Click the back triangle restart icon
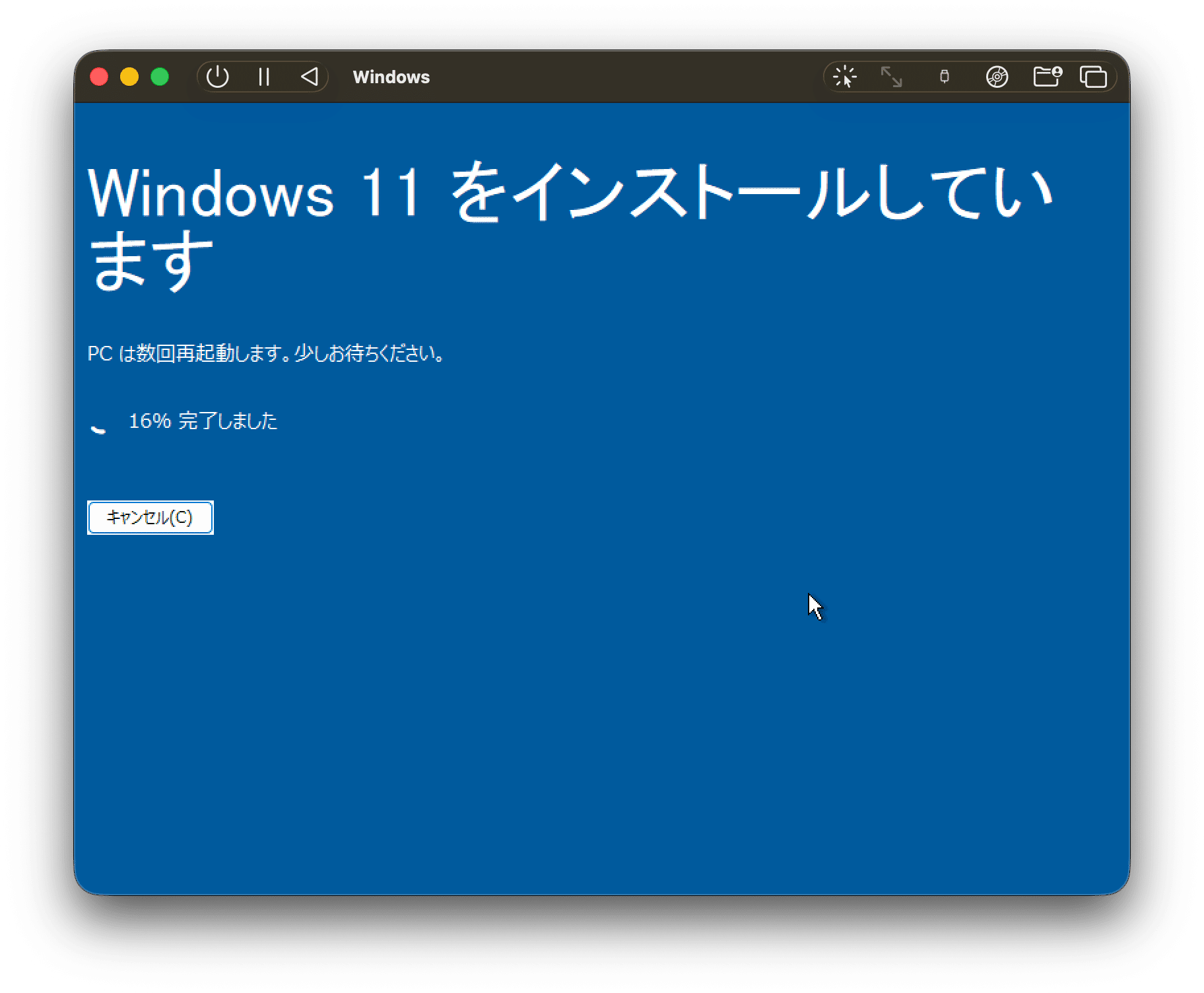The height and width of the screenshot is (993, 1204). [x=310, y=77]
